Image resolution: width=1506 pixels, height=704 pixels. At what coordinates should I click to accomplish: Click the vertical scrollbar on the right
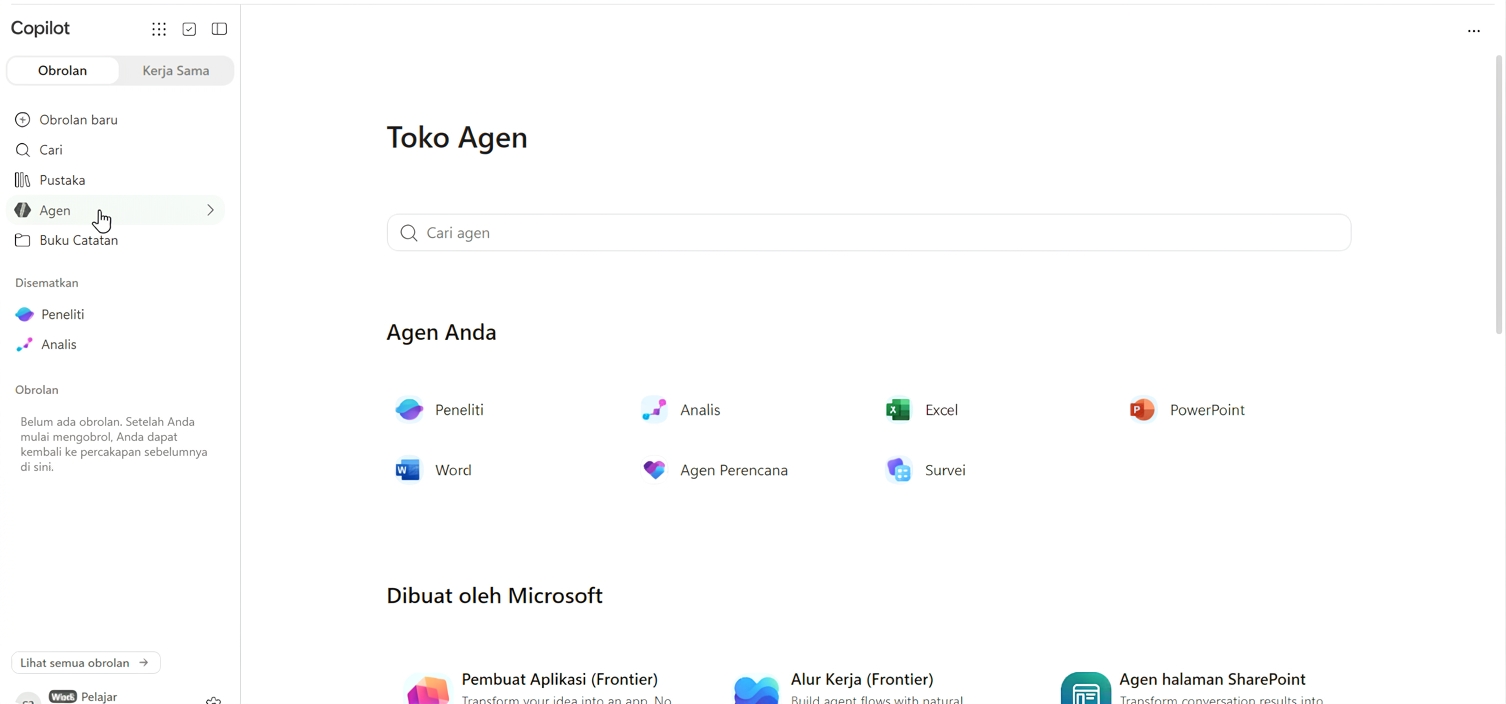(1499, 195)
